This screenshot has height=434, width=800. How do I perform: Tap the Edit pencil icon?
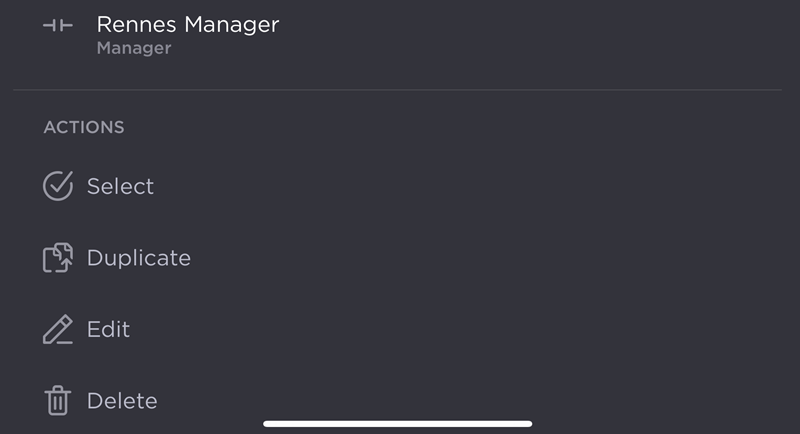(x=58, y=330)
